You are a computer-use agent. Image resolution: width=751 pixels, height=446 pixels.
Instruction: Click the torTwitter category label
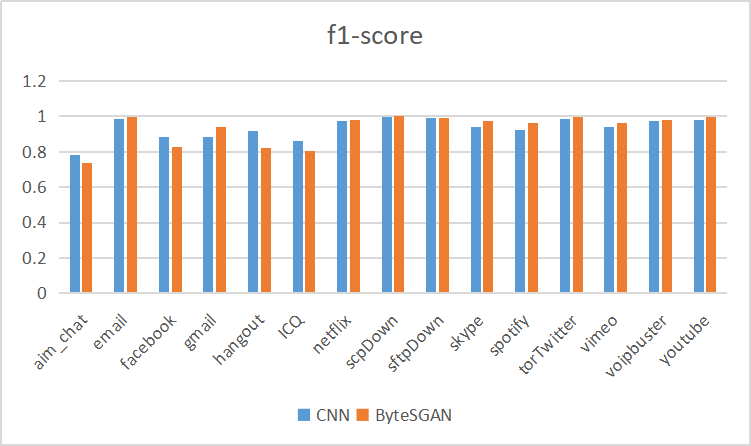pyautogui.click(x=548, y=344)
